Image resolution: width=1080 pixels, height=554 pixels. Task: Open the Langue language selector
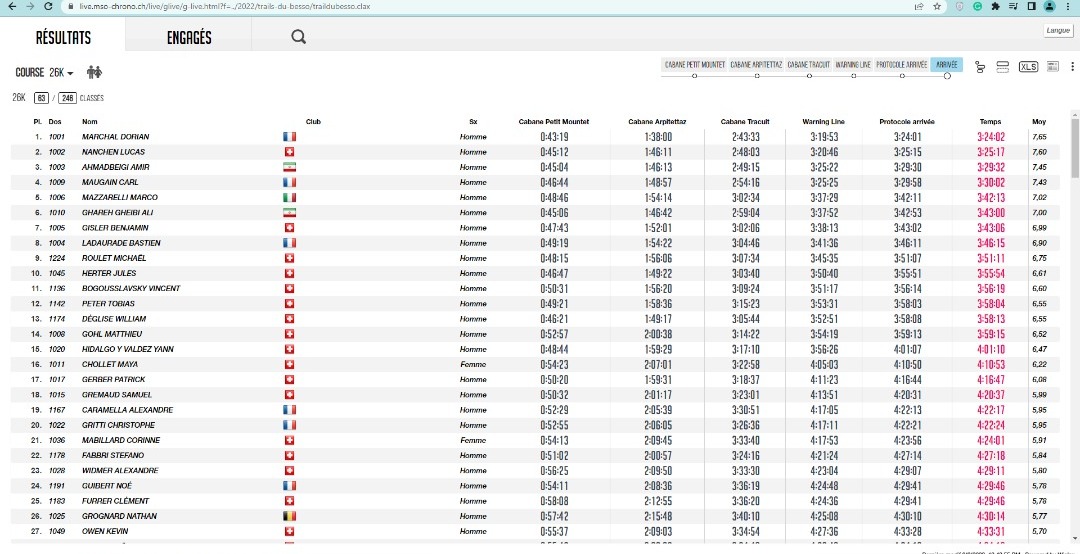pos(1057,31)
